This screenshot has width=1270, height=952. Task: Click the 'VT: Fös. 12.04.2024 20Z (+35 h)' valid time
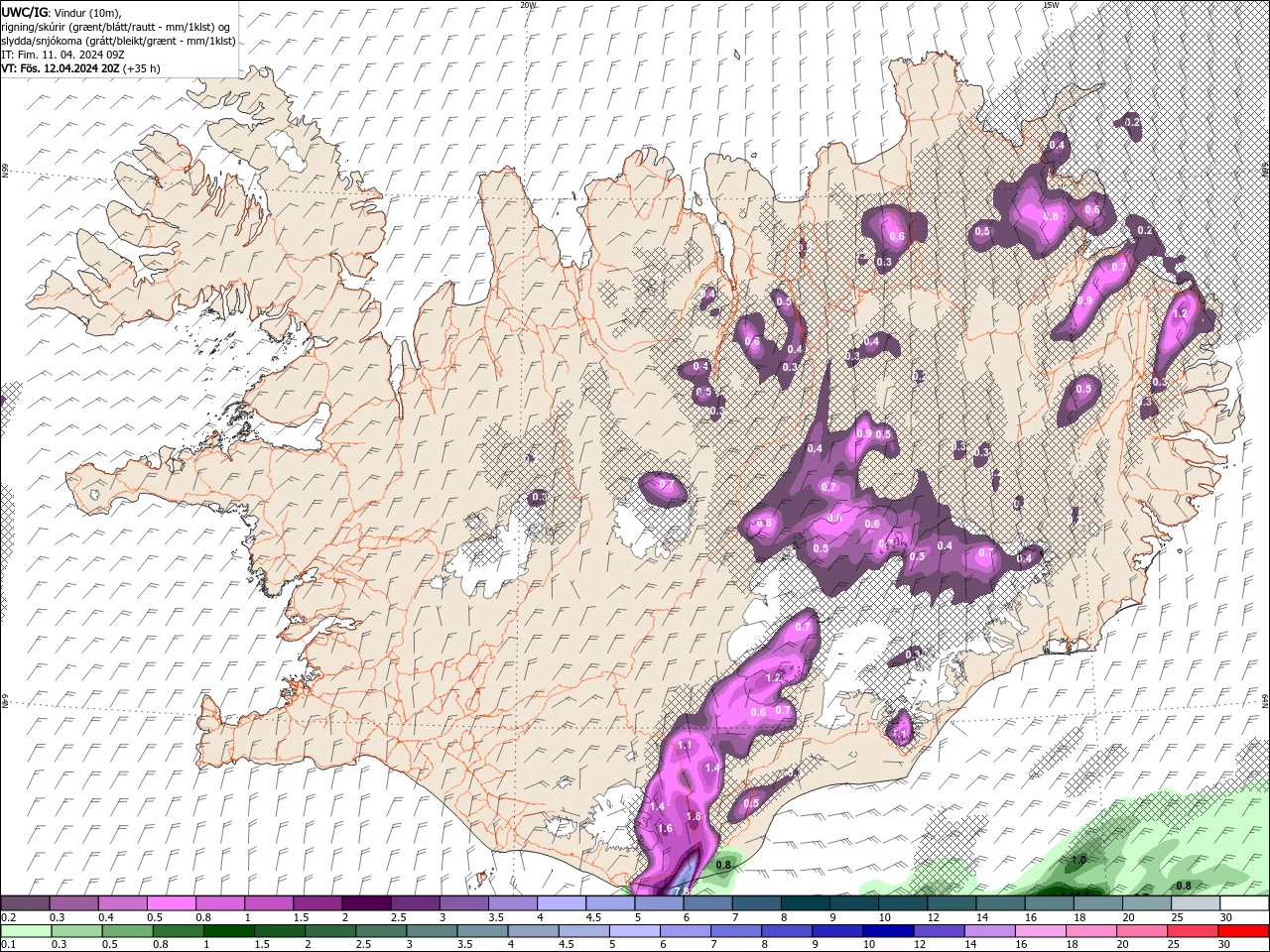pyautogui.click(x=80, y=68)
